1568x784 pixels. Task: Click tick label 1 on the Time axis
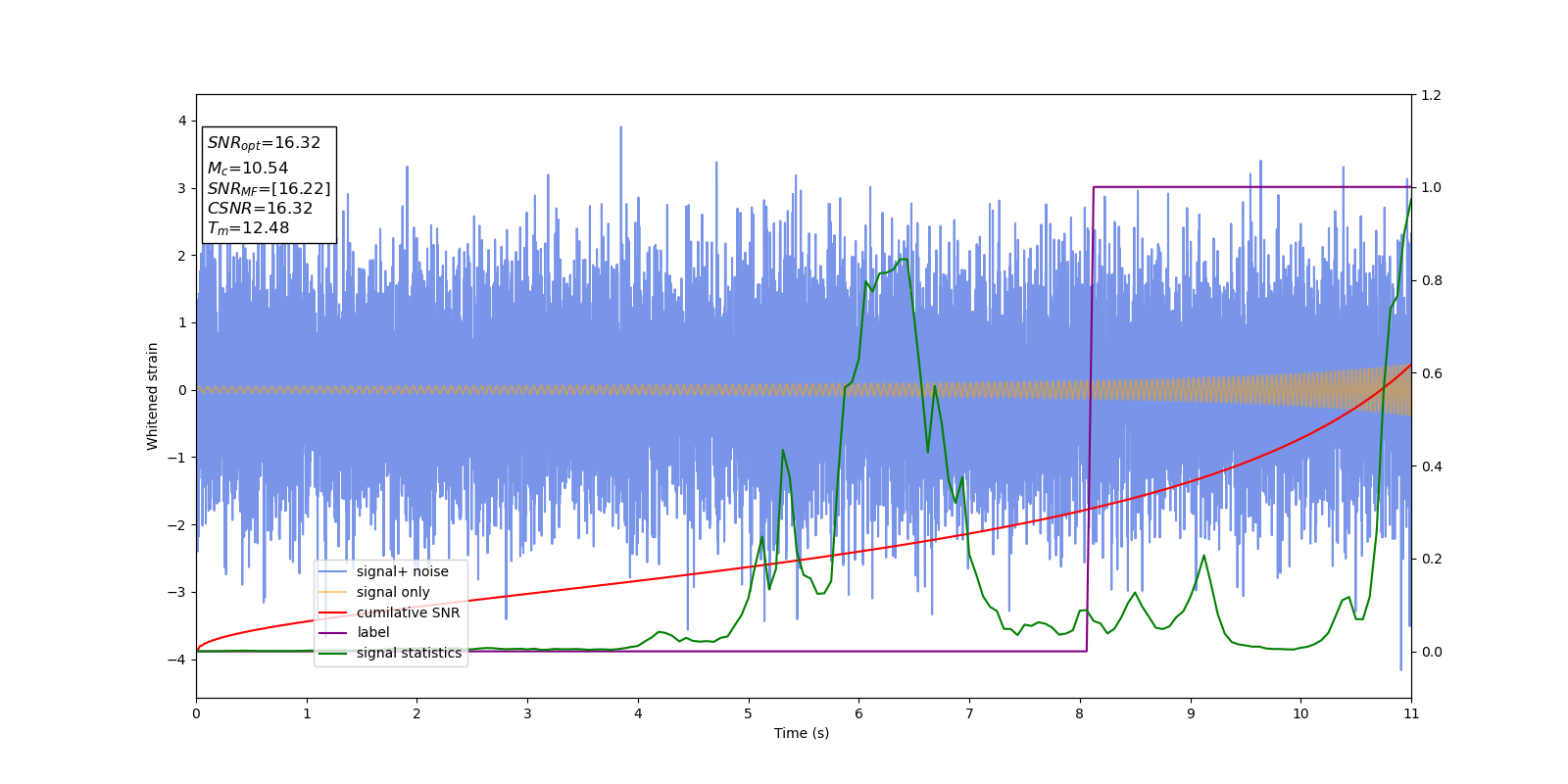pos(307,713)
